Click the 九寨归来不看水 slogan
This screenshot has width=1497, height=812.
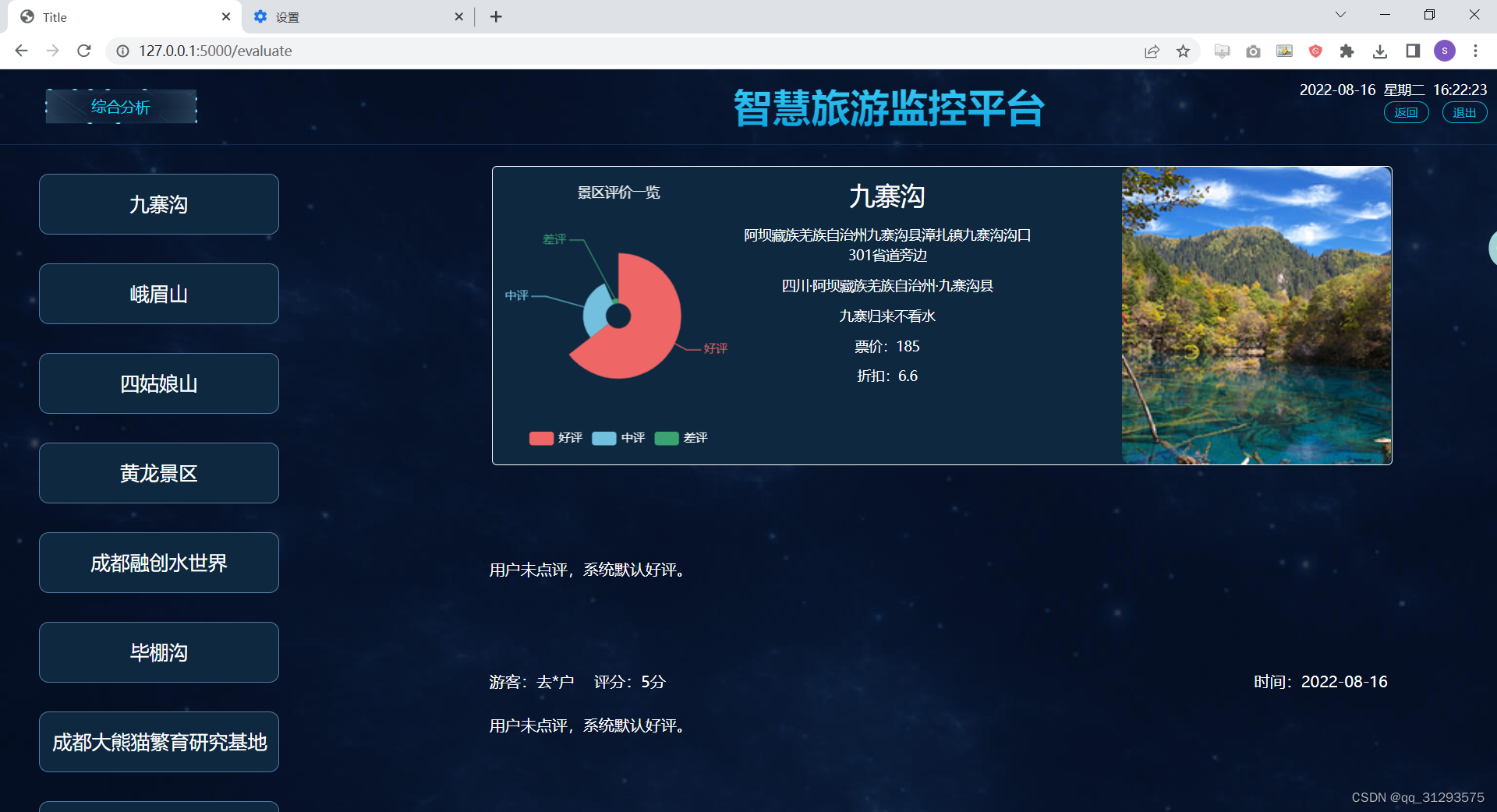pyautogui.click(x=887, y=316)
